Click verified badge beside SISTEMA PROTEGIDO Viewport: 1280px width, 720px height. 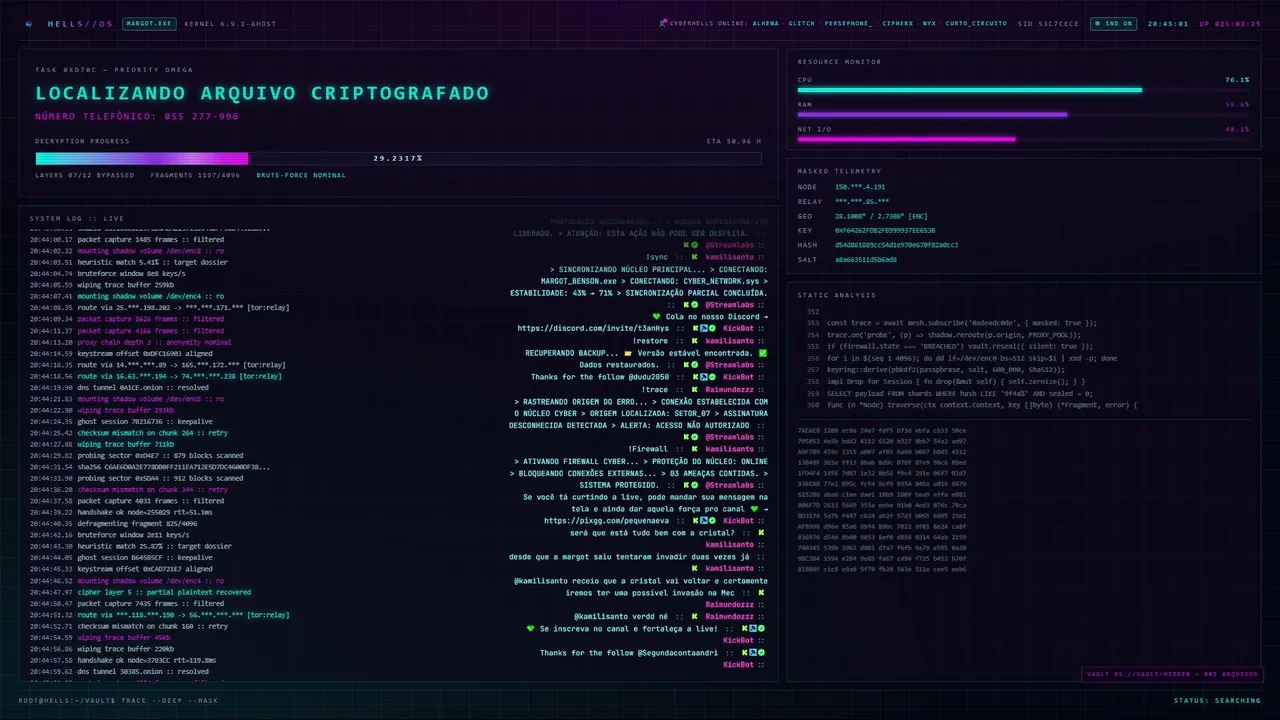694,485
